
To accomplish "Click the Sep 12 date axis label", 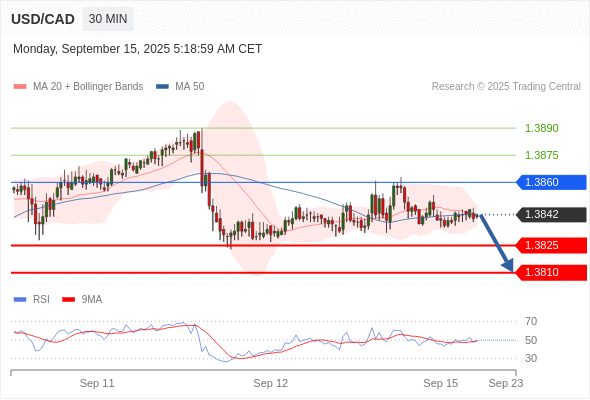I will 271,383.
